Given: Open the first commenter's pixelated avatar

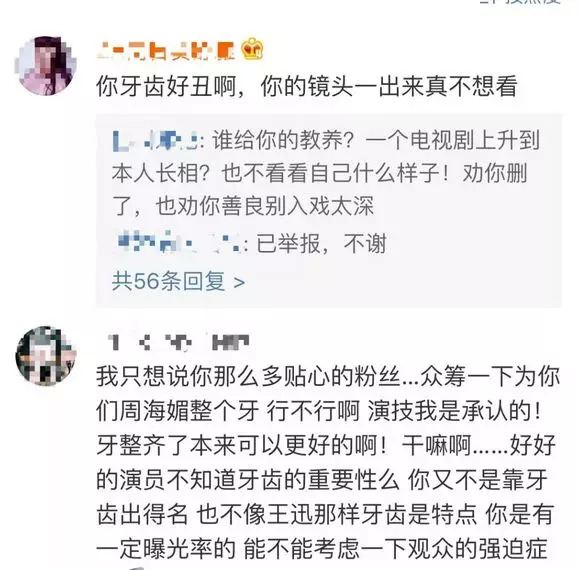Looking at the screenshot, I should (45, 66).
